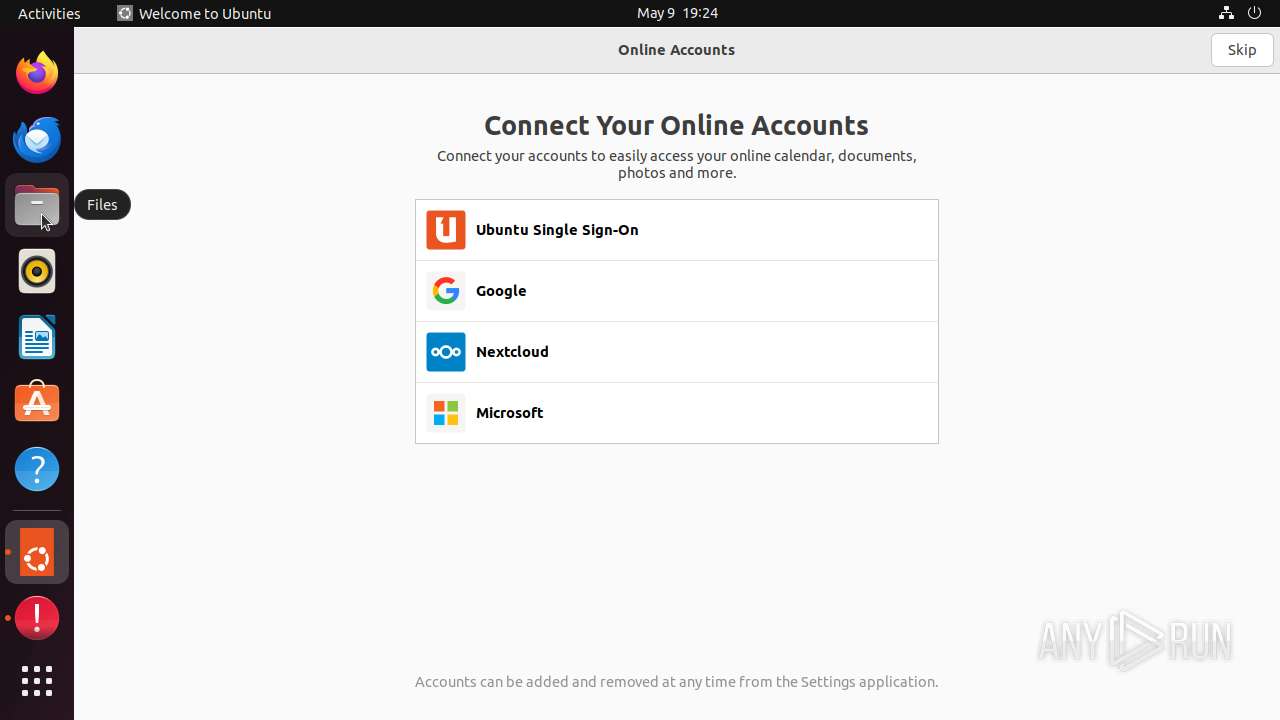
Task: Skip the online accounts setup
Action: (x=1242, y=50)
